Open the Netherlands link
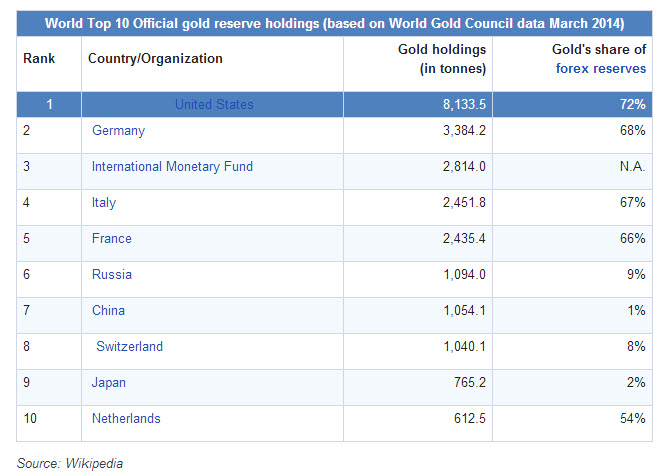Screen dimensions: 669x475 click(126, 418)
